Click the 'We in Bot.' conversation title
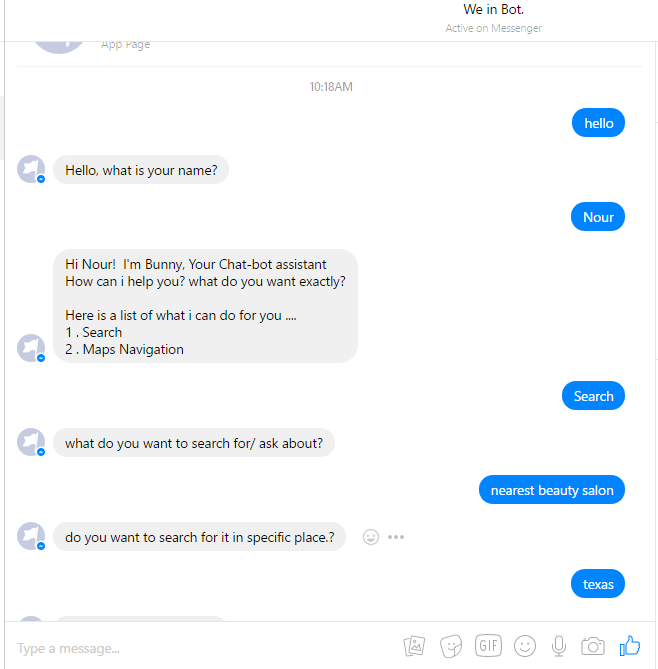 pyautogui.click(x=493, y=9)
